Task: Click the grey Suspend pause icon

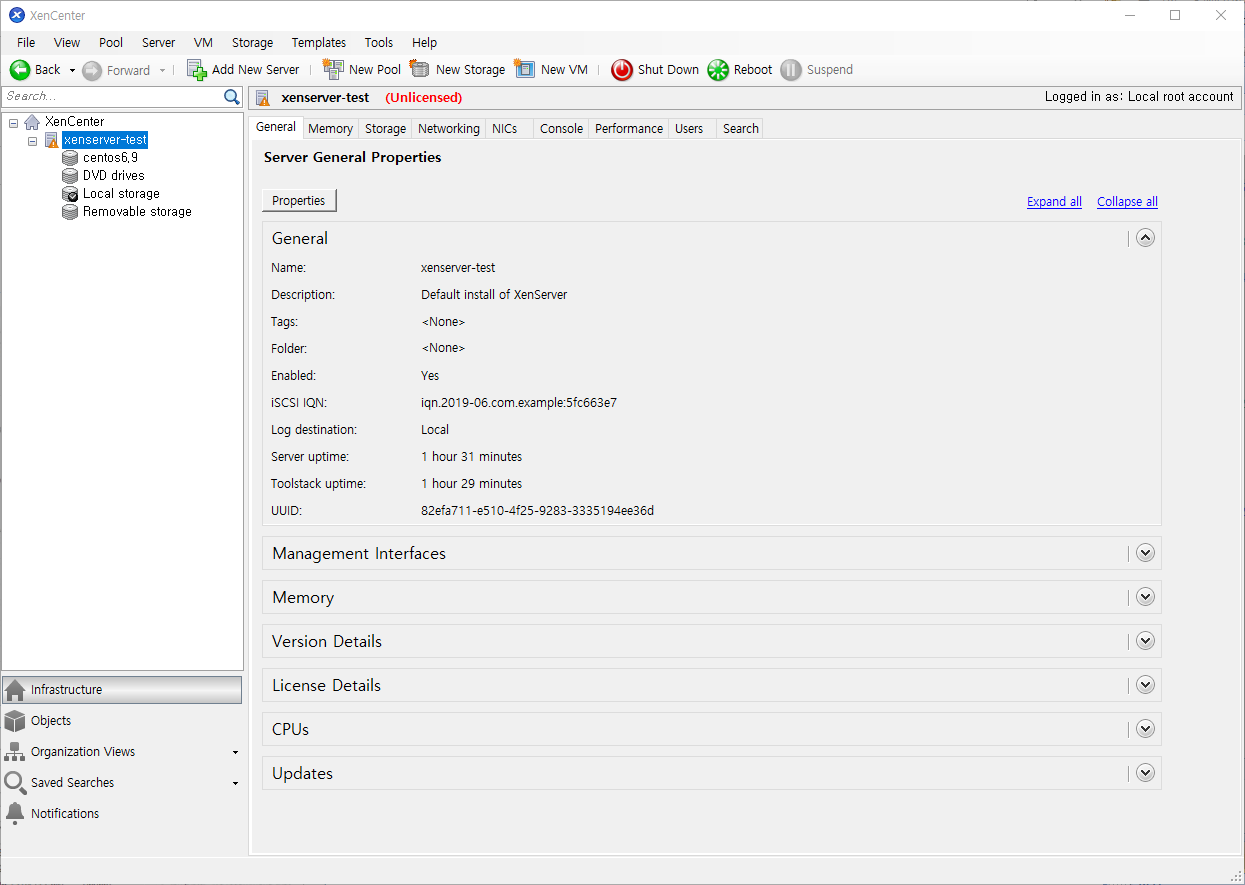Action: 791,70
